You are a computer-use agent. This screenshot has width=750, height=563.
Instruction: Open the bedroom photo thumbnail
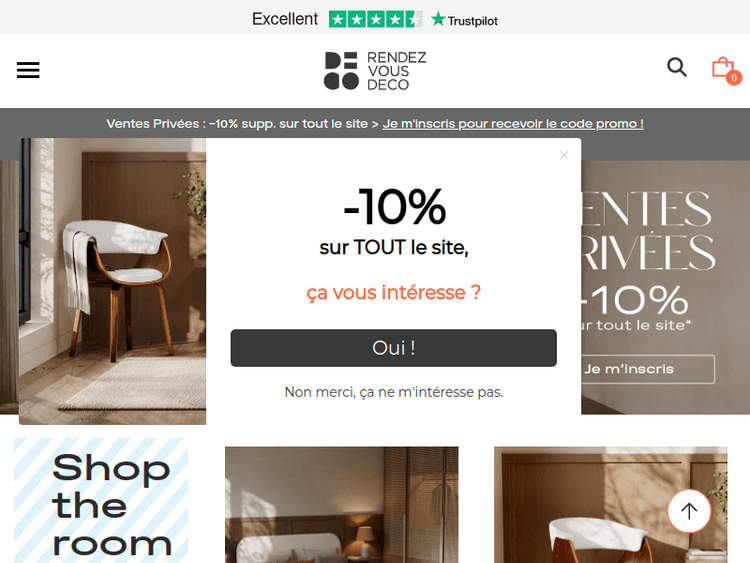pyautogui.click(x=342, y=505)
